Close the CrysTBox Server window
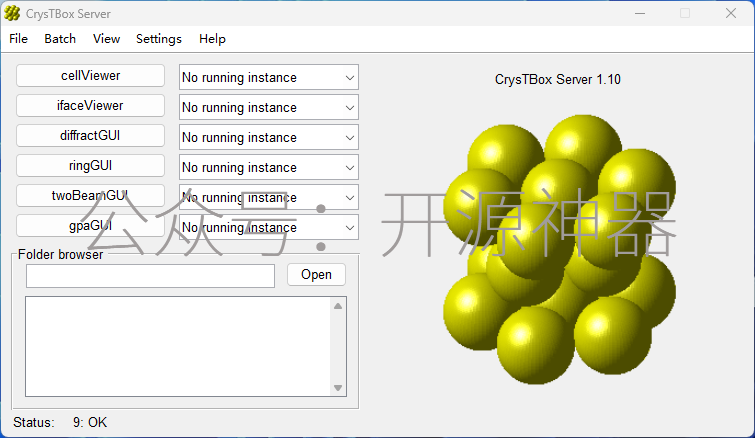This screenshot has width=755, height=438. (731, 13)
